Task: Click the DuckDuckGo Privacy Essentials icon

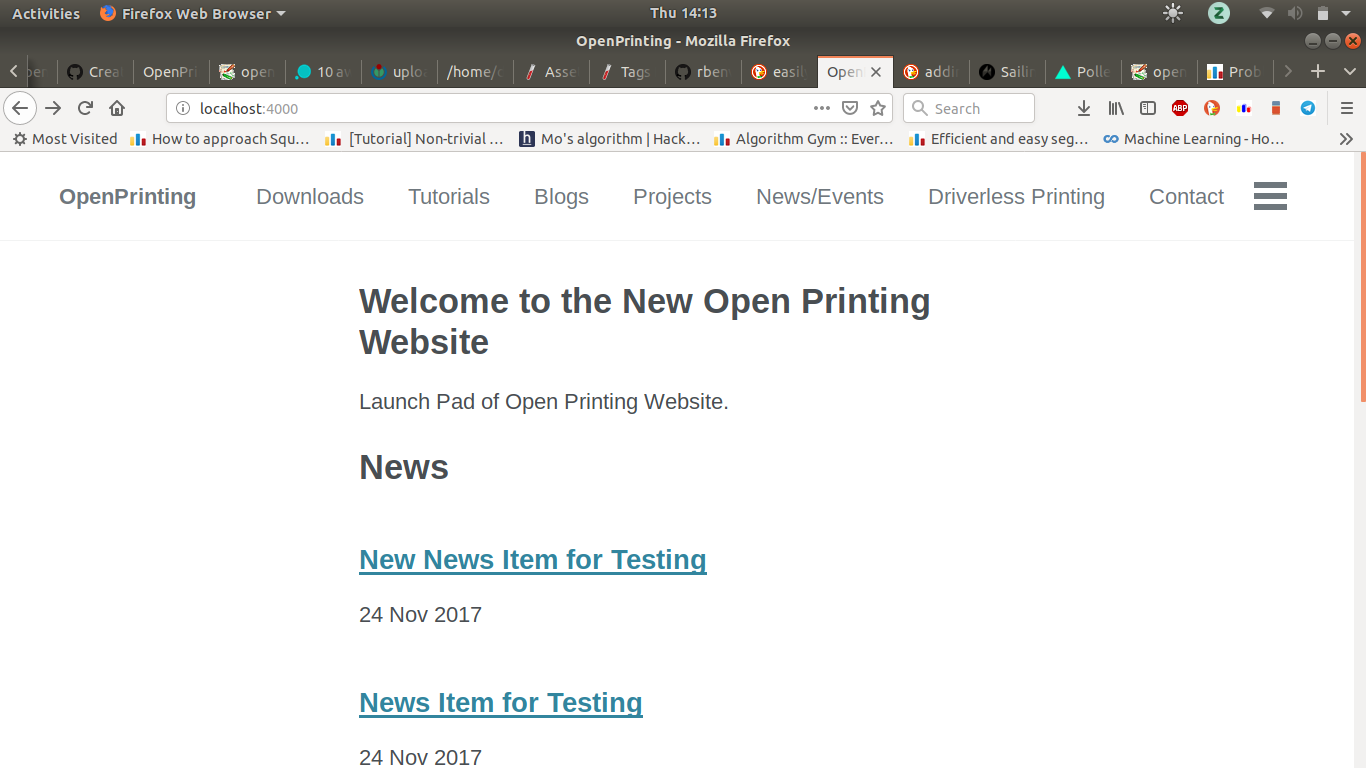Action: point(1212,108)
